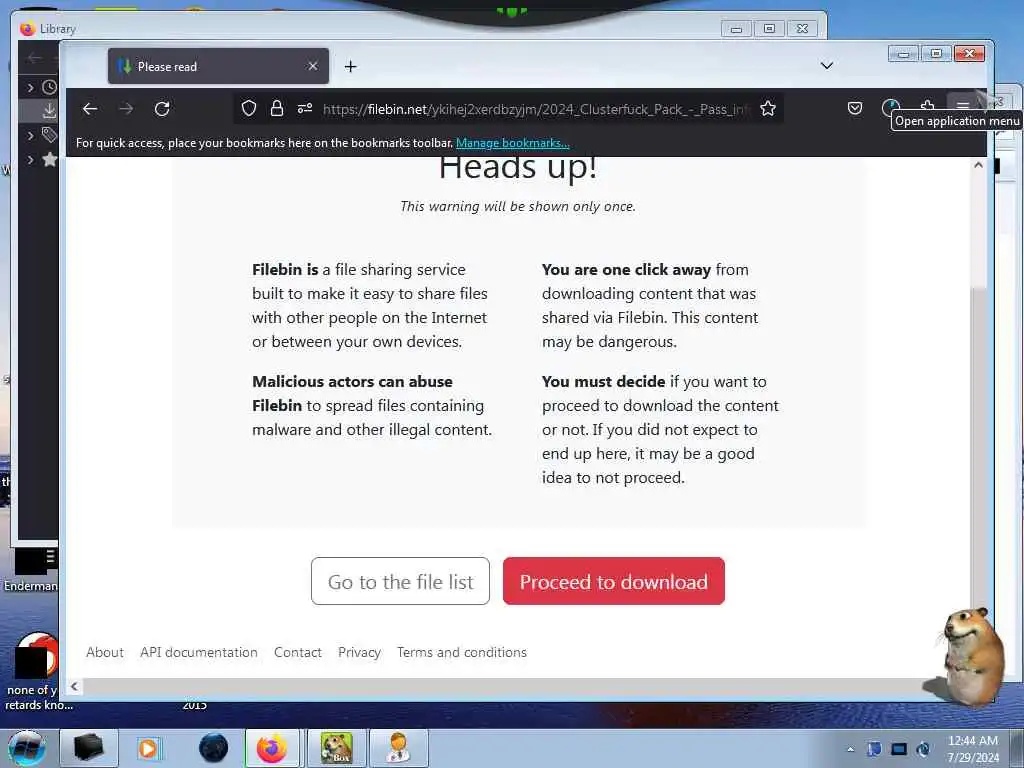Reload the Filebin page
The image size is (1024, 768).
coord(162,108)
